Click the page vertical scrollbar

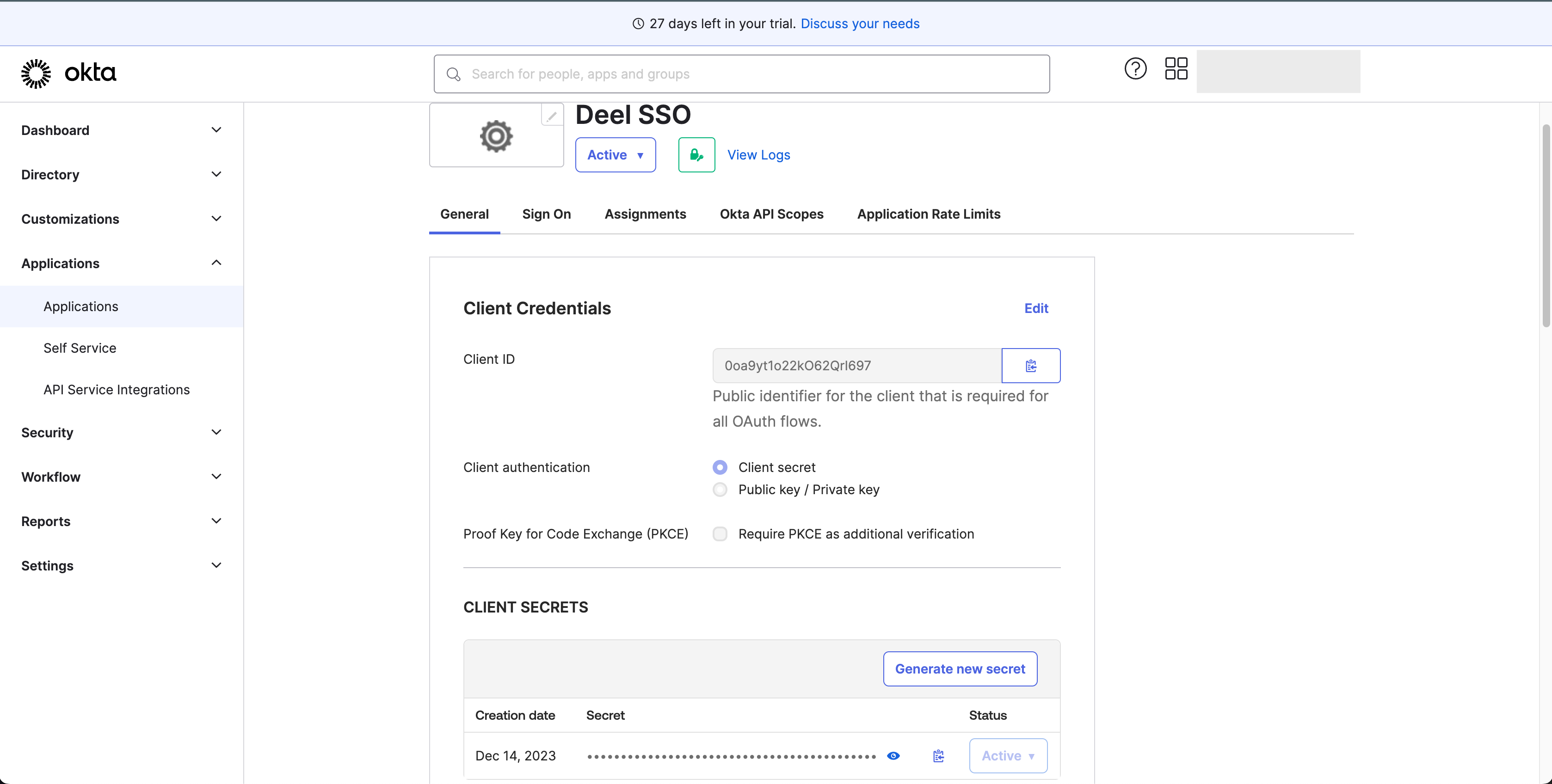[1546, 226]
